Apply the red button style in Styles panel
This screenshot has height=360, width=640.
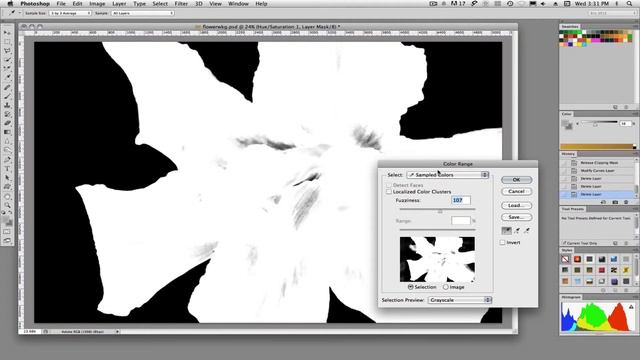pos(577,259)
